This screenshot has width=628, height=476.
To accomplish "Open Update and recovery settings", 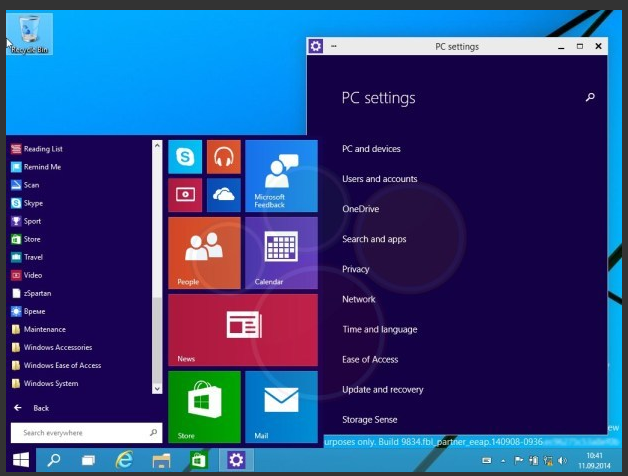I will click(x=382, y=389).
